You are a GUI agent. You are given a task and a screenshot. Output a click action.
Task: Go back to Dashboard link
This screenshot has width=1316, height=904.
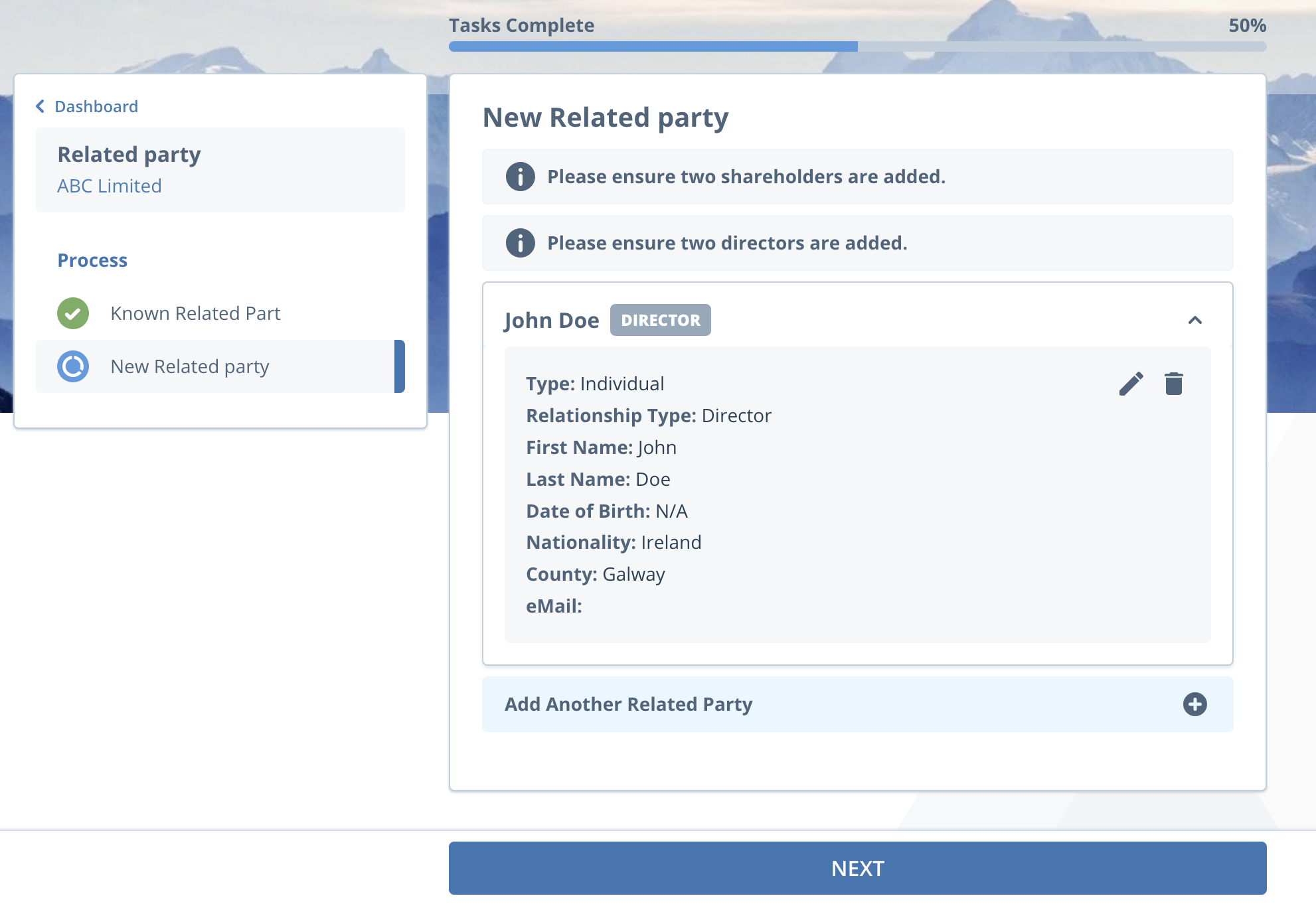pos(96,106)
